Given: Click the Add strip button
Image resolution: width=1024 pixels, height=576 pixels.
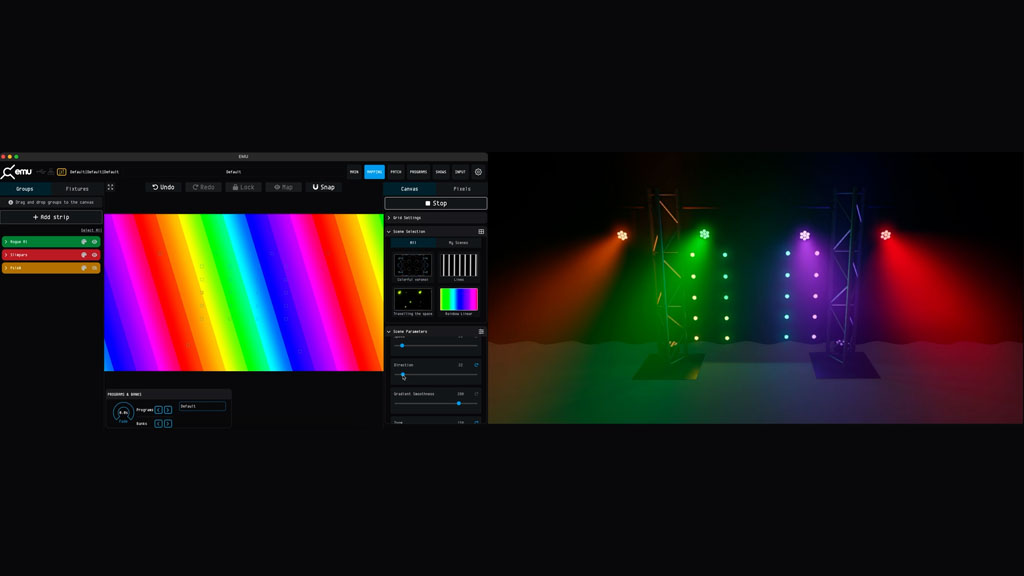Looking at the screenshot, I should pos(51,217).
